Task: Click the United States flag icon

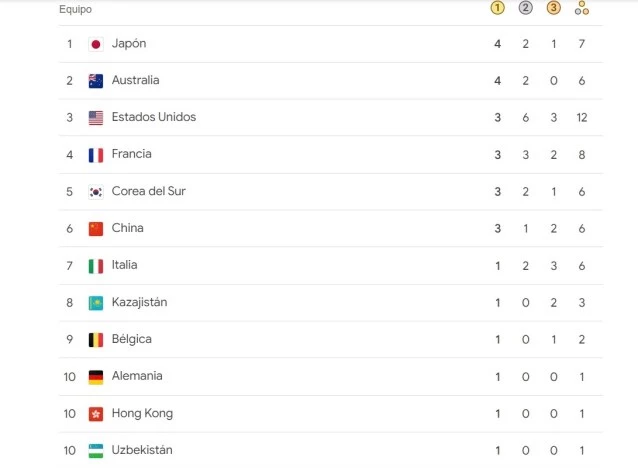Action: 96,118
